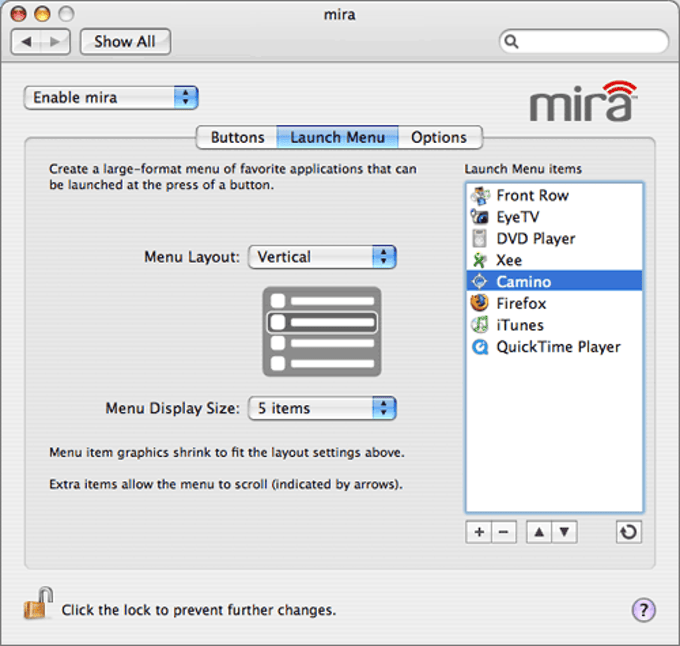
Task: Expand the Menu Display Size dropdown
Action: pyautogui.click(x=322, y=408)
